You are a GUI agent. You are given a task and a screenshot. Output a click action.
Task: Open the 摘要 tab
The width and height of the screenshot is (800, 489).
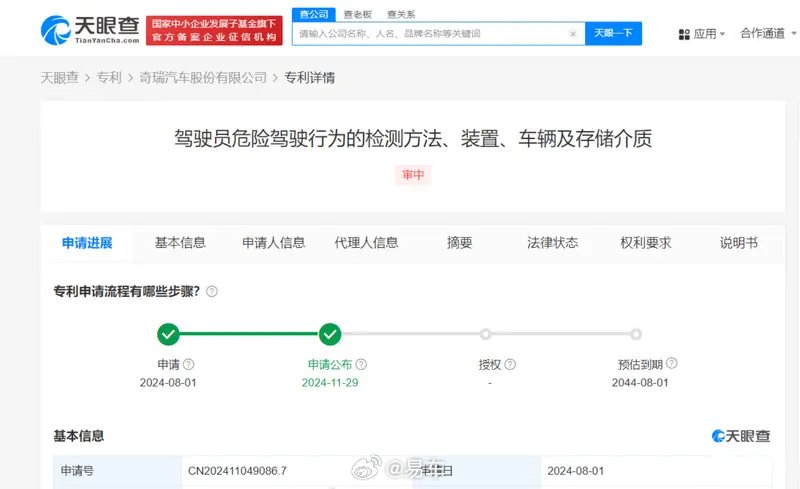[x=460, y=243]
